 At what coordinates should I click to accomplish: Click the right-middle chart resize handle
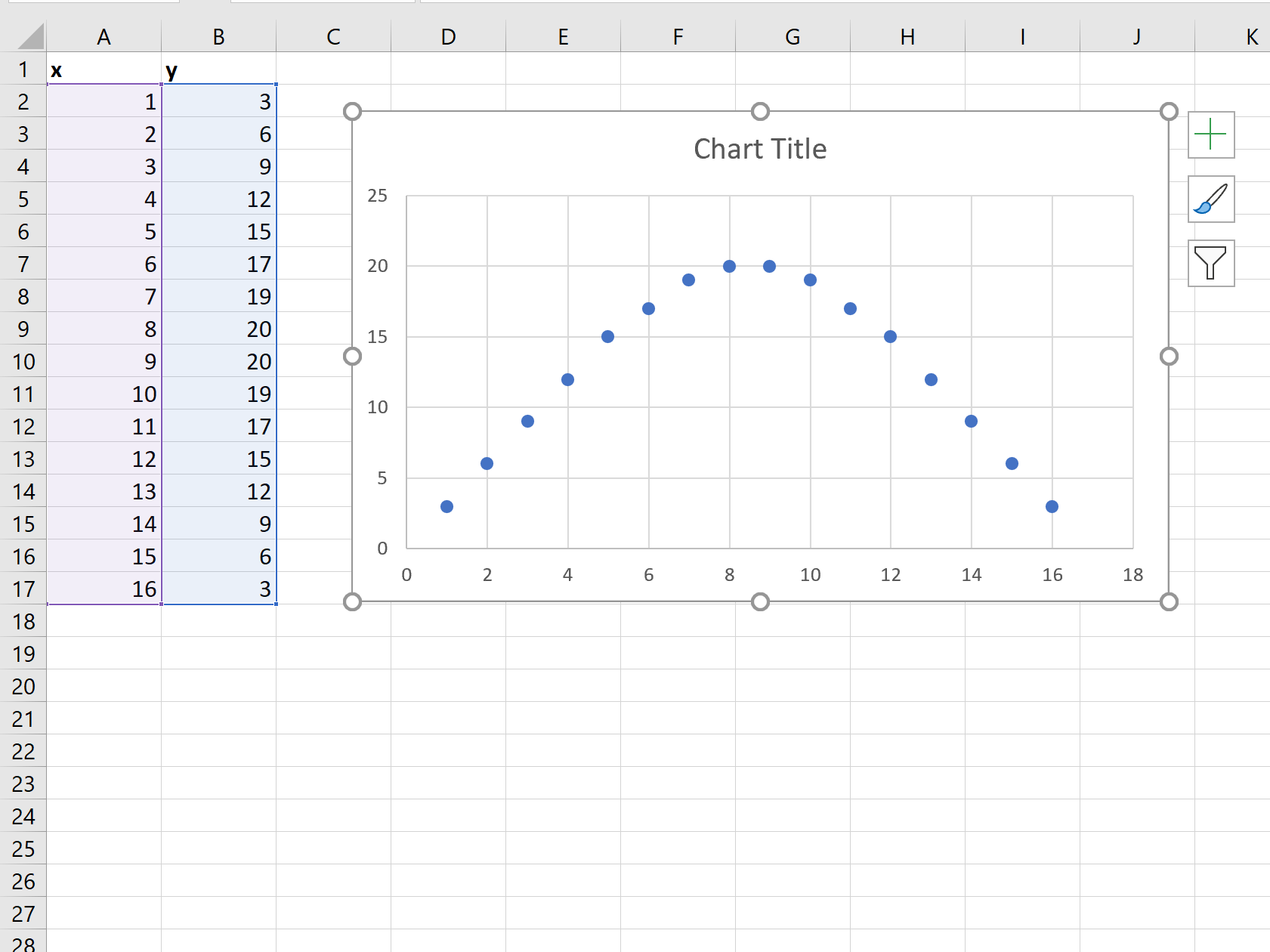(1169, 356)
